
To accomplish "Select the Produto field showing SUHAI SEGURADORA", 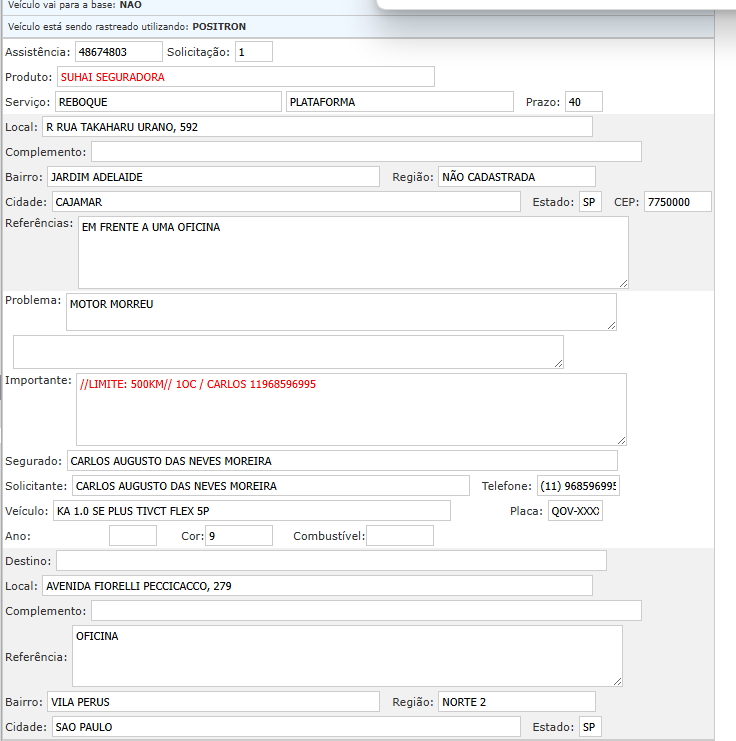I will tap(245, 77).
